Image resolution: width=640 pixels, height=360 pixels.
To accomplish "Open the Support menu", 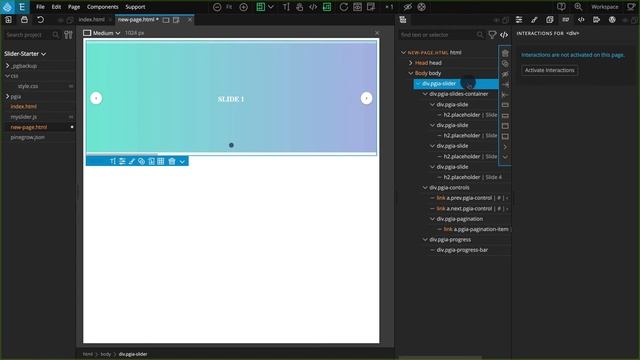I will point(135,7).
